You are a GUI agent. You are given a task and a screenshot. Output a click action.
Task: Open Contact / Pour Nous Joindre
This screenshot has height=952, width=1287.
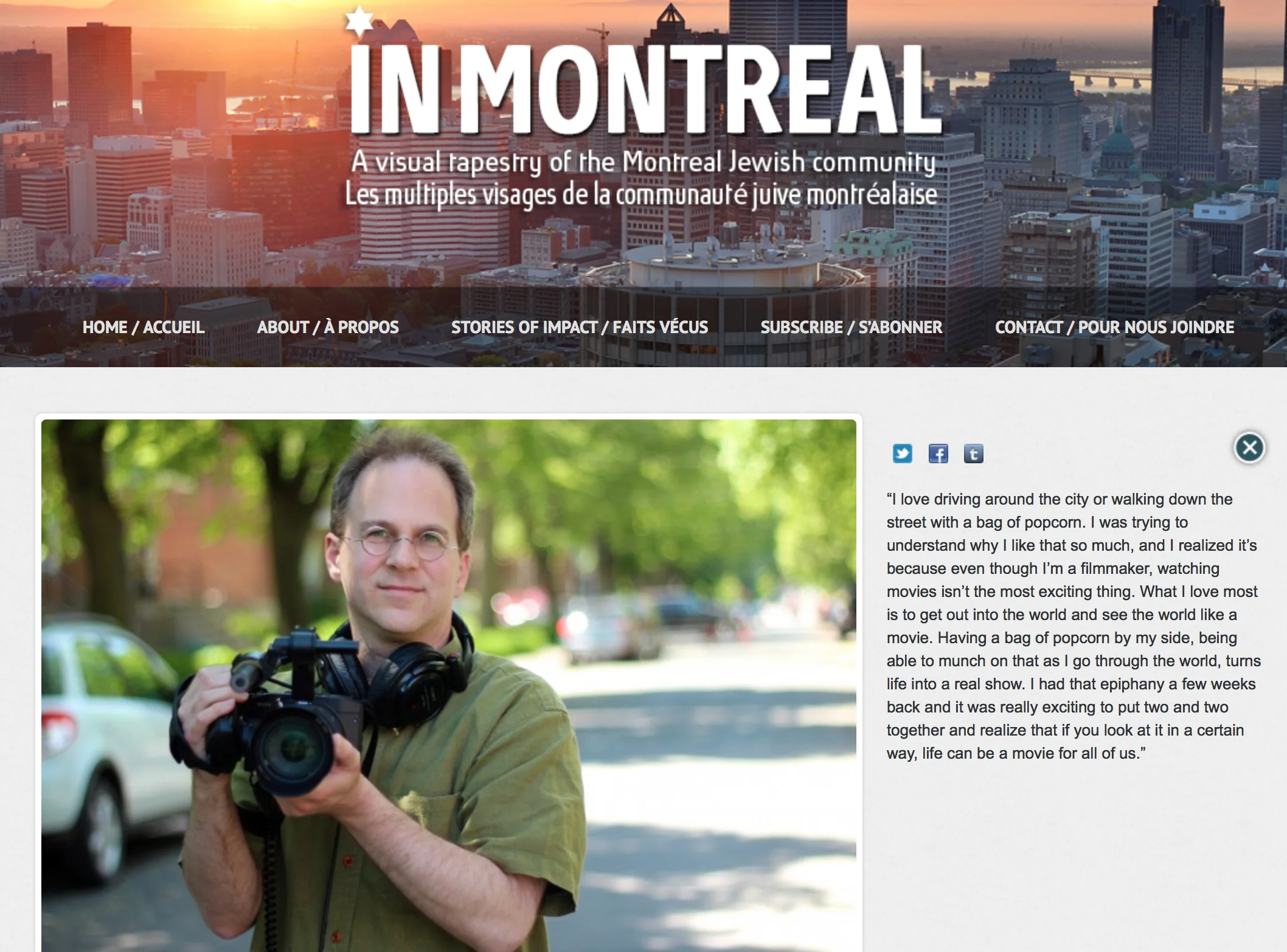point(1114,327)
